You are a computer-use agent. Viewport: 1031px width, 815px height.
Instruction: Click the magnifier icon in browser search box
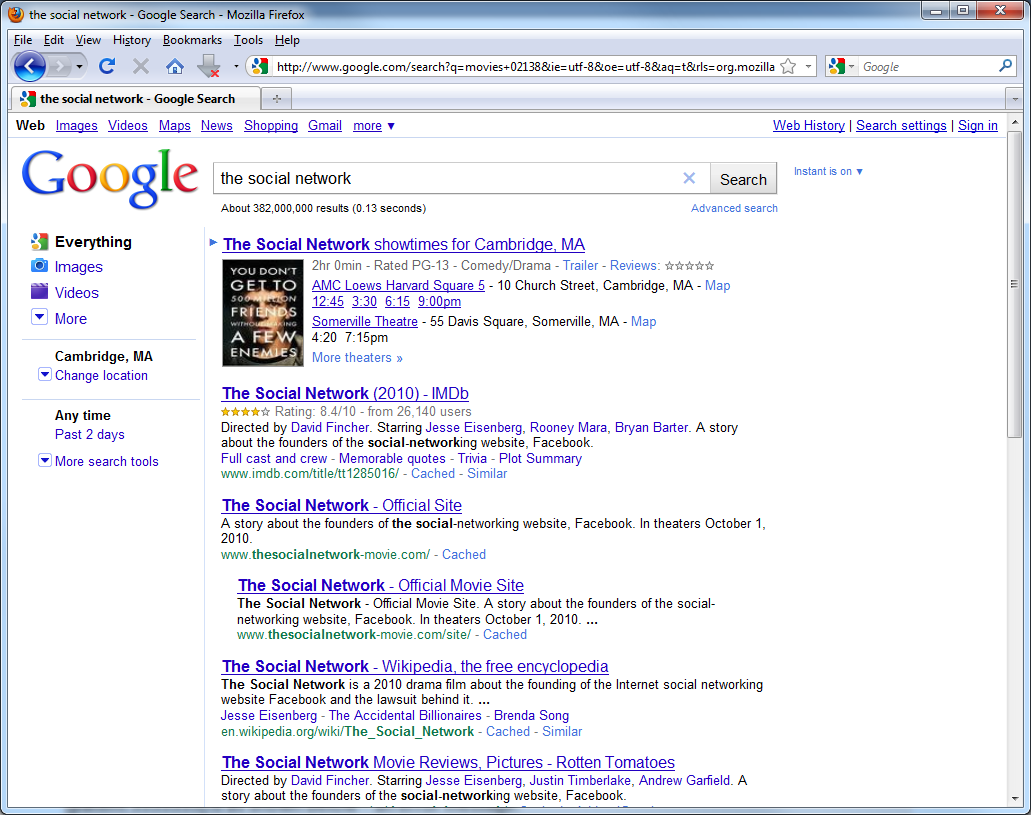[1005, 66]
